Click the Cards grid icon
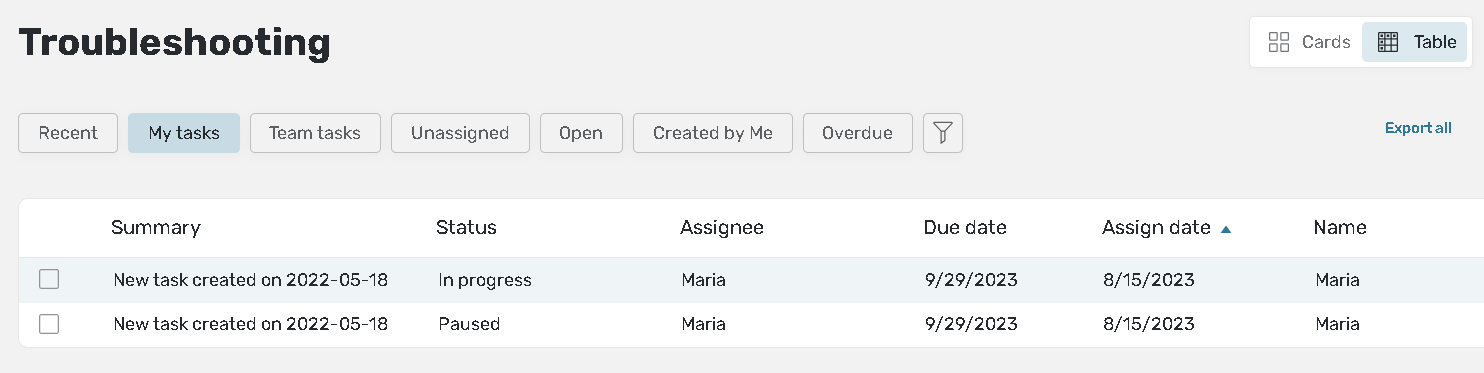The image size is (1484, 373). coord(1278,42)
